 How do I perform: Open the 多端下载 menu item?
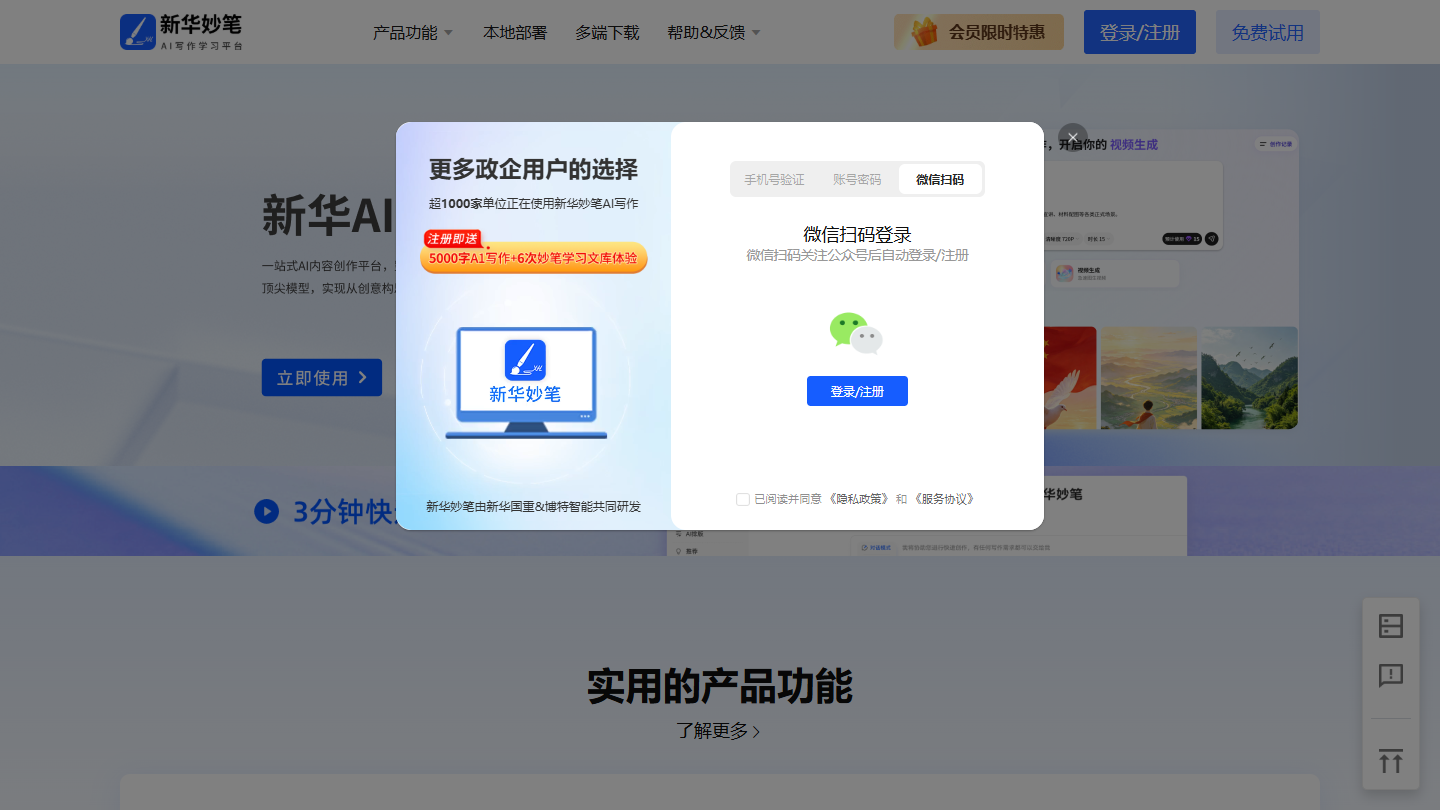607,32
